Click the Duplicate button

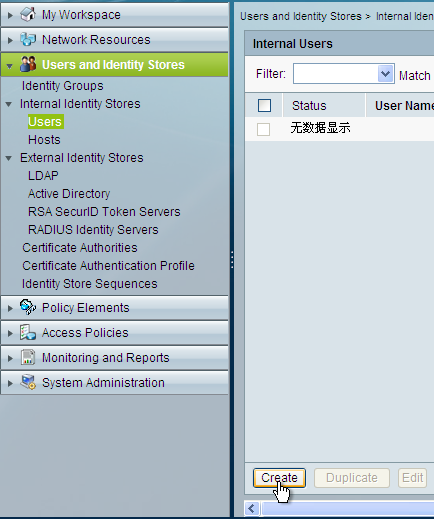(x=352, y=478)
